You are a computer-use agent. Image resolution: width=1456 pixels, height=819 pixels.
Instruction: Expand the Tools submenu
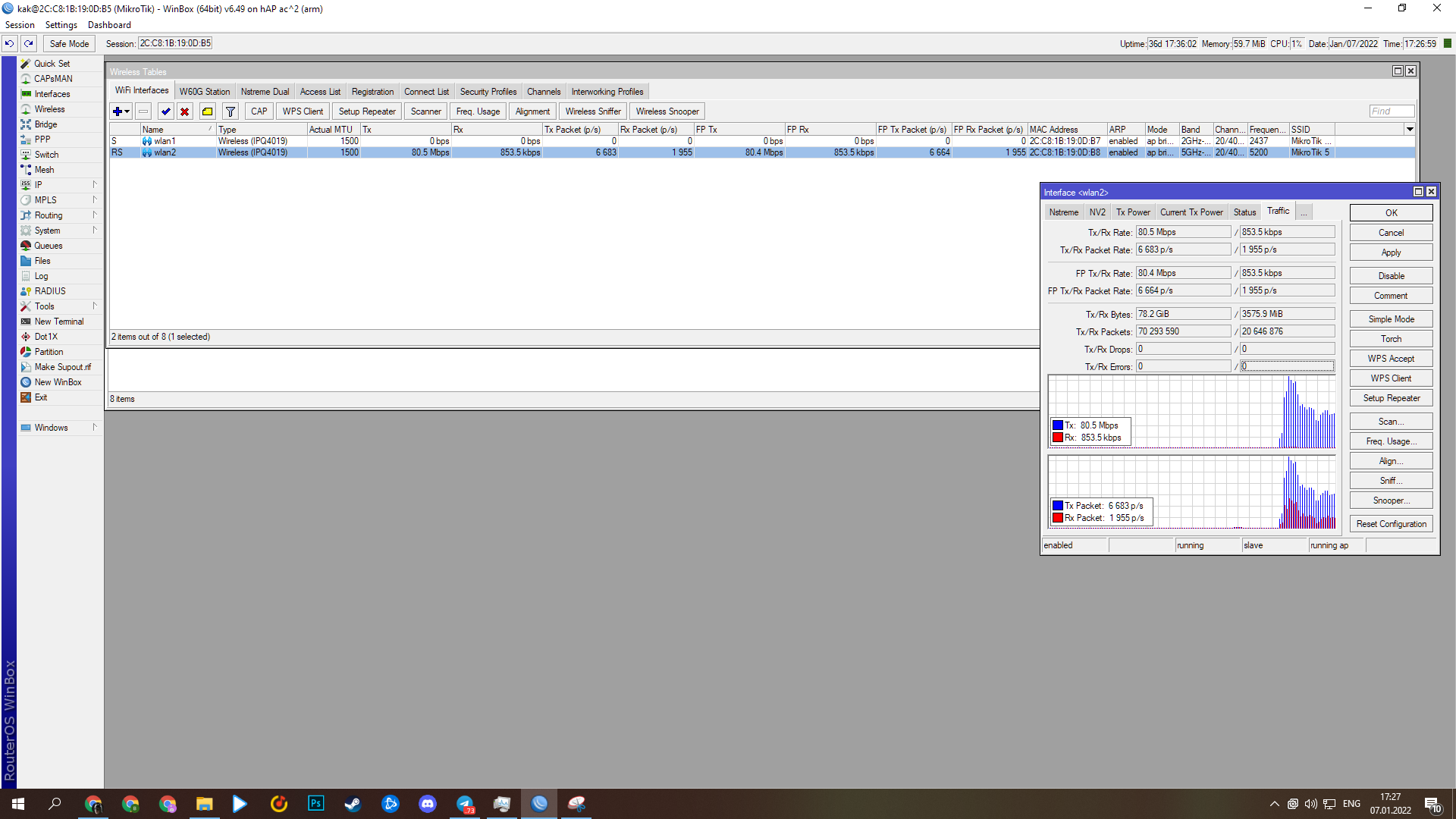95,306
